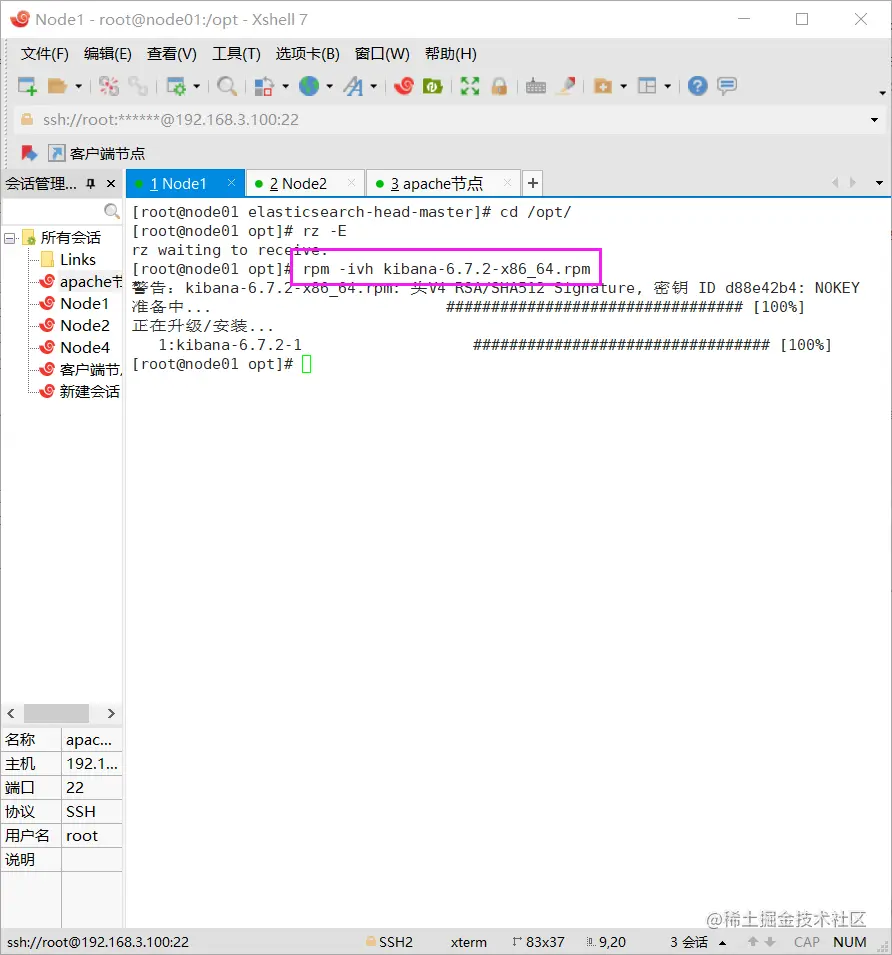892x955 pixels.
Task: Open the 选项卡(B) menu
Action: pos(307,54)
